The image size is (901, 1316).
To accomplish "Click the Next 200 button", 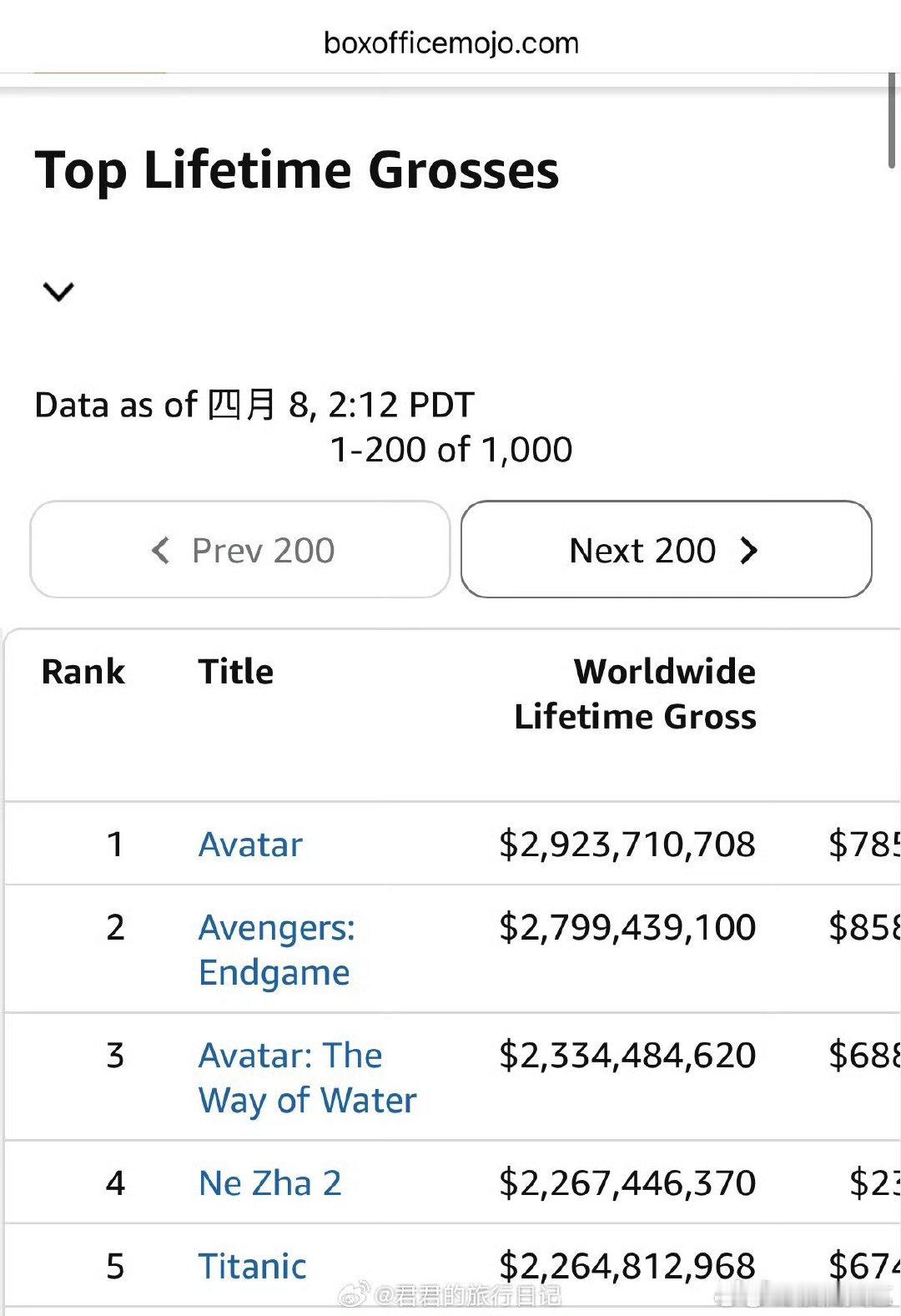I will coord(666,550).
